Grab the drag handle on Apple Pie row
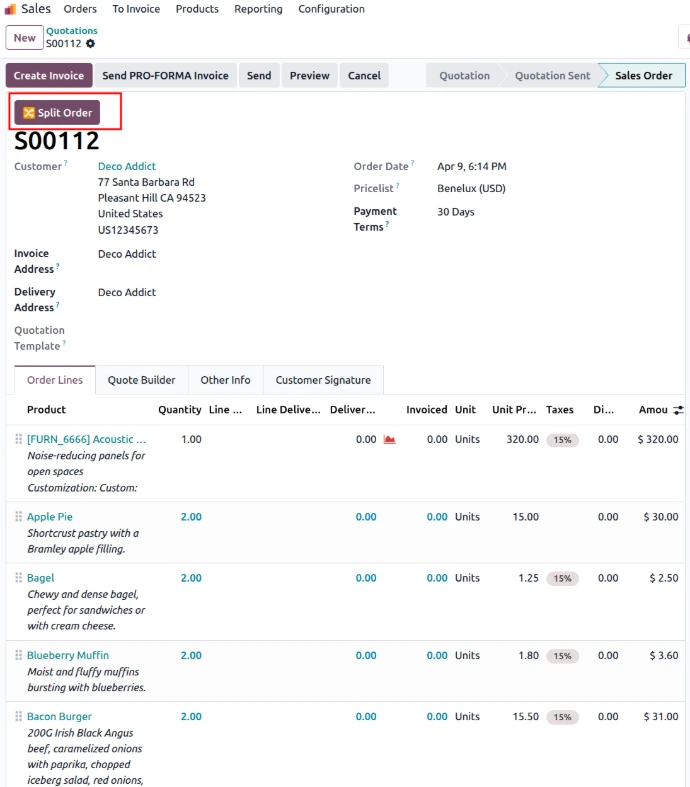 18,517
